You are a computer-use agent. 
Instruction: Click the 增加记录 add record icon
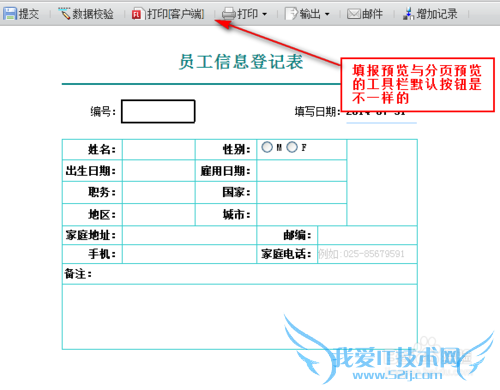coord(408,14)
